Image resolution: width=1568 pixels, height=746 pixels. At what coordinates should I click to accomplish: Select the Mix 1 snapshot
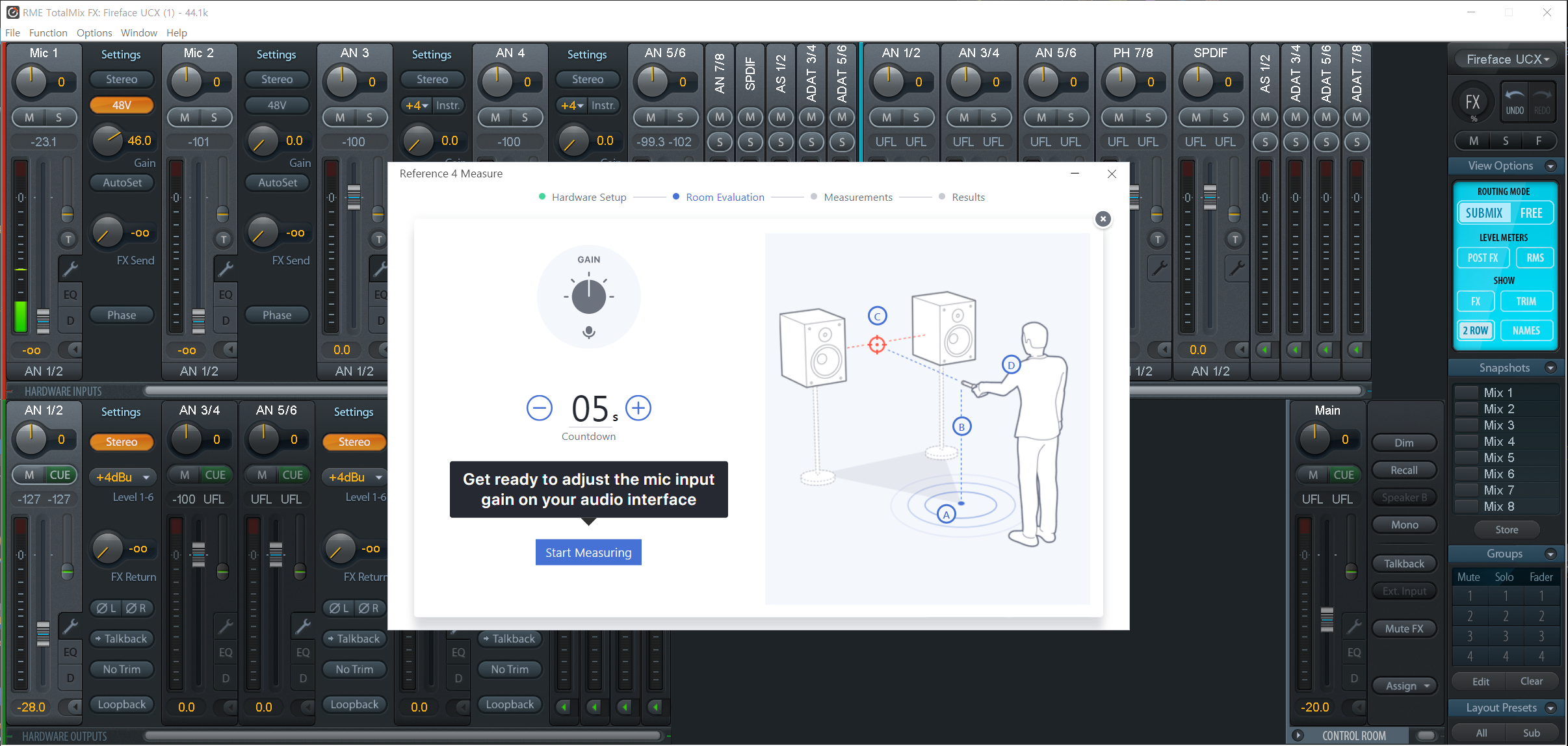(x=1498, y=392)
